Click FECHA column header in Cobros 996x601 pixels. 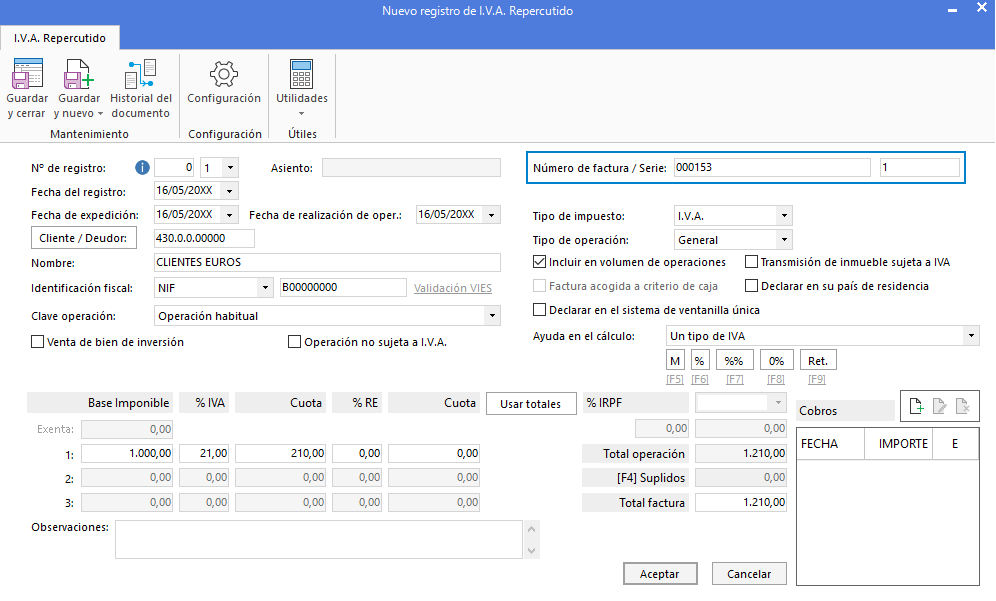(830, 443)
